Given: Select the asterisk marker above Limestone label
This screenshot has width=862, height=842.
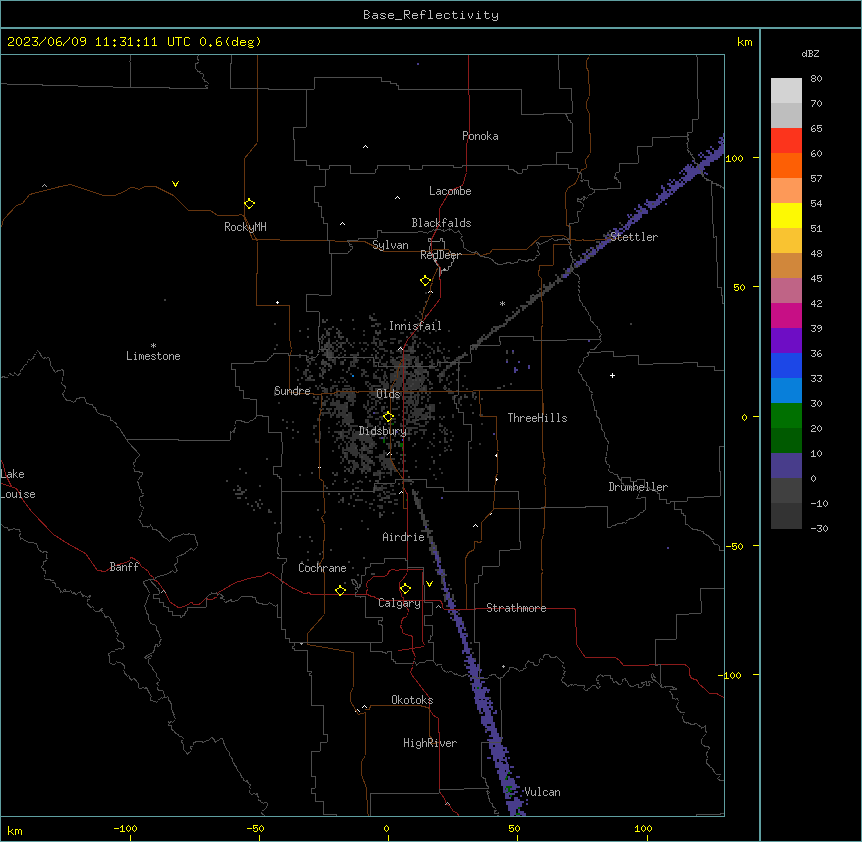Looking at the screenshot, I should 153,346.
